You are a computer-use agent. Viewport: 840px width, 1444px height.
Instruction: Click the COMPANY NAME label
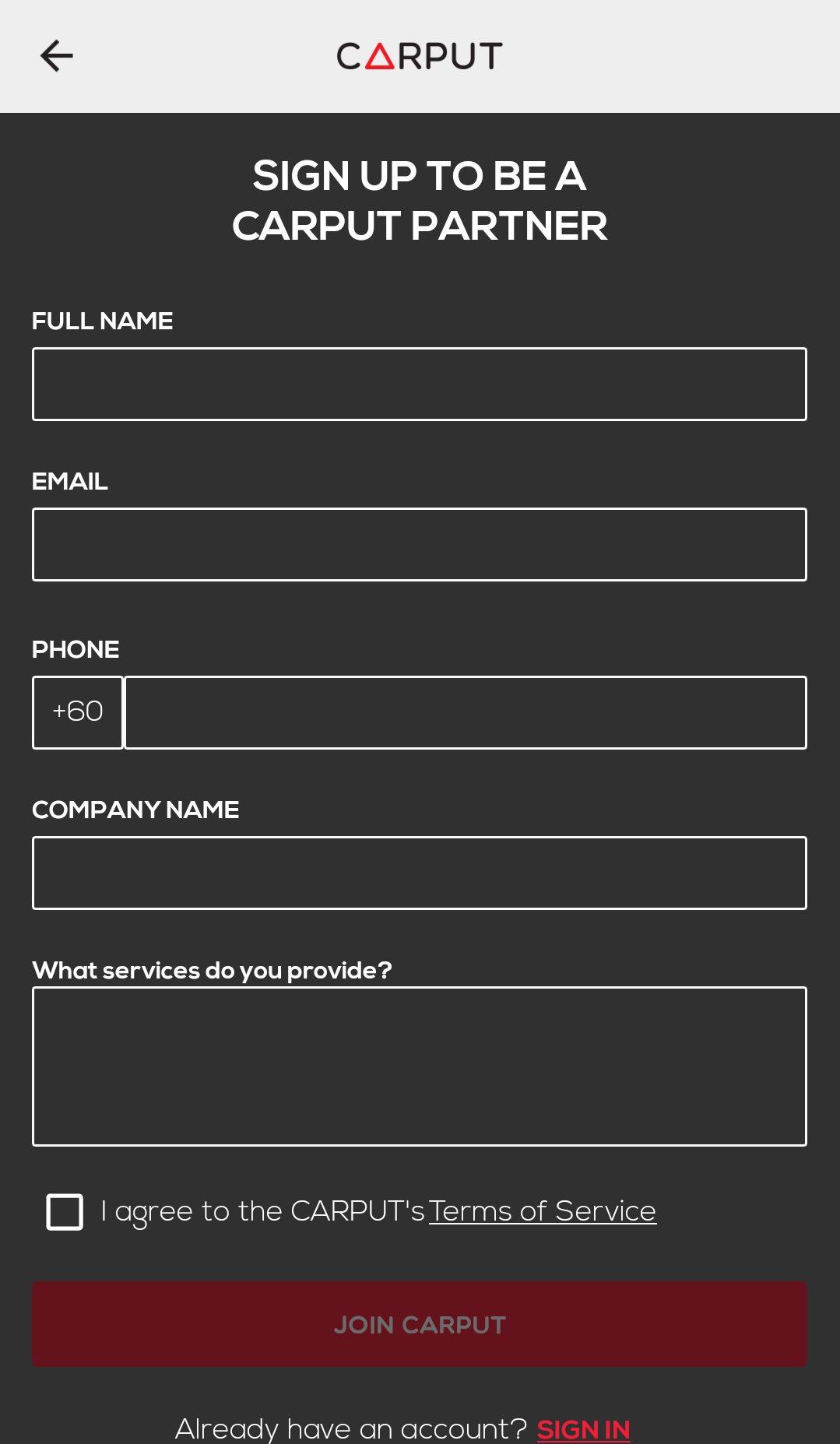click(x=135, y=810)
